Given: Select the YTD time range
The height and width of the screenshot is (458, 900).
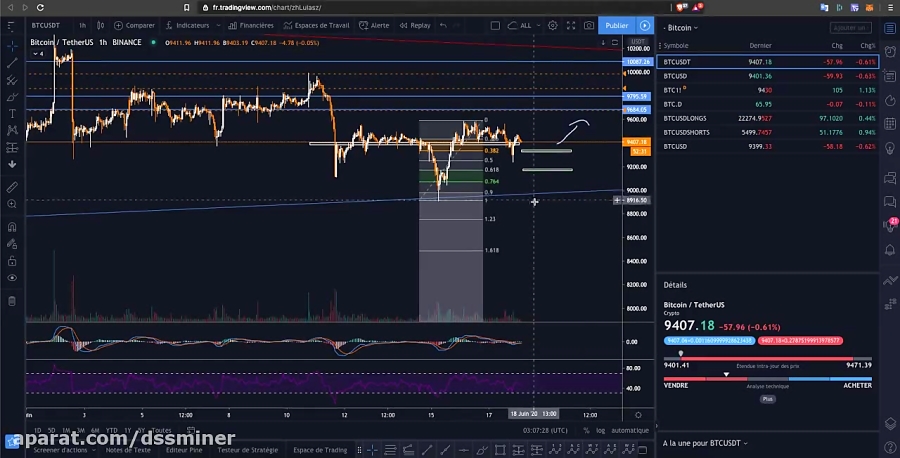Looking at the screenshot, I should tap(112, 430).
